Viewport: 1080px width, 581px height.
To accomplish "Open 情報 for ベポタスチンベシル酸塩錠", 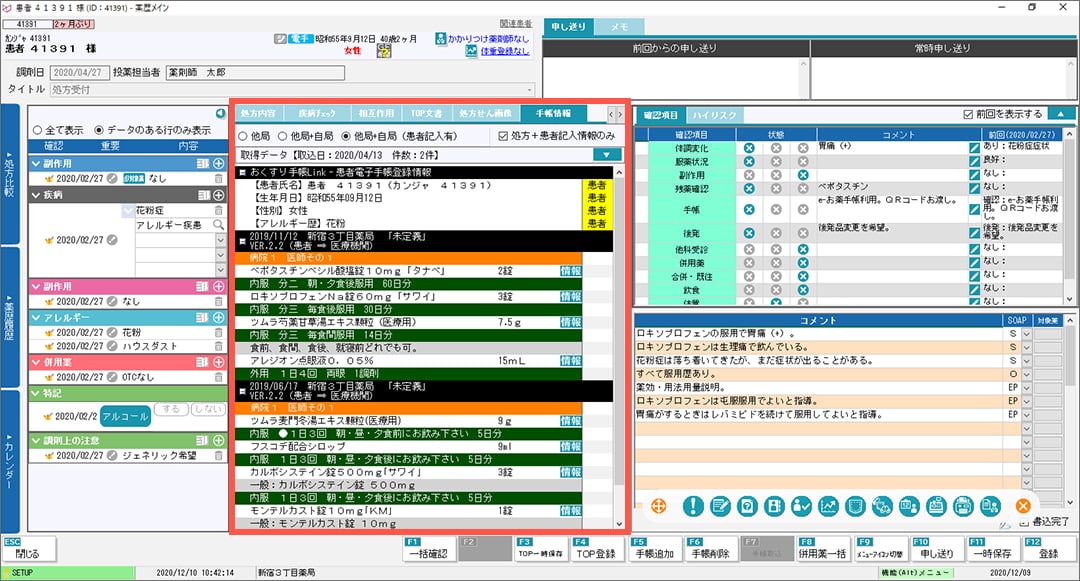I will [x=570, y=271].
